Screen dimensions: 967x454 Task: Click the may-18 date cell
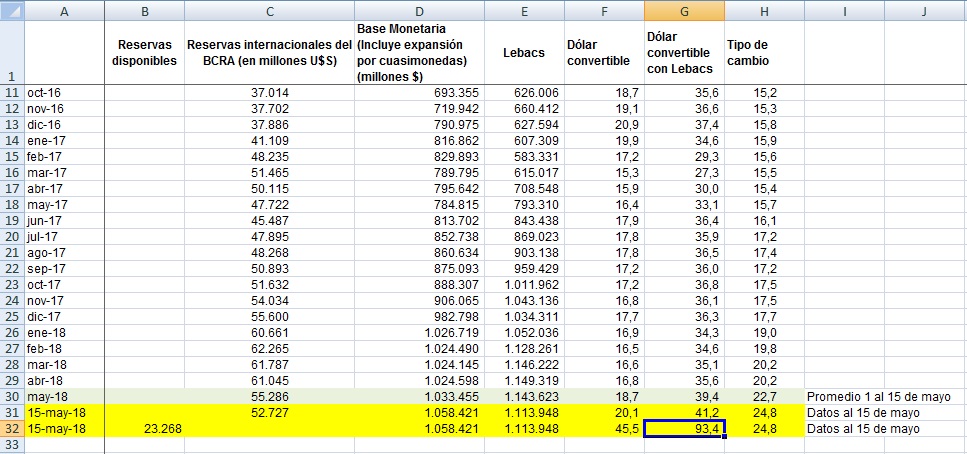64,397
